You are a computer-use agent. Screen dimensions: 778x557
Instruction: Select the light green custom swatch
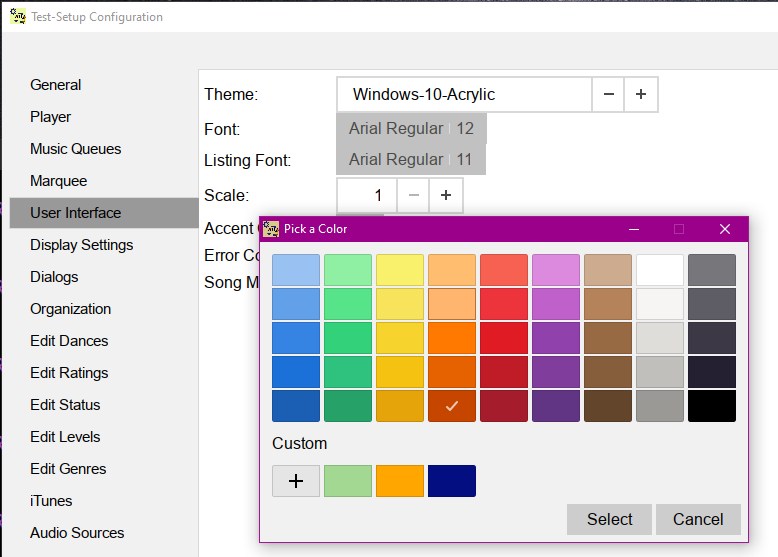(x=348, y=481)
